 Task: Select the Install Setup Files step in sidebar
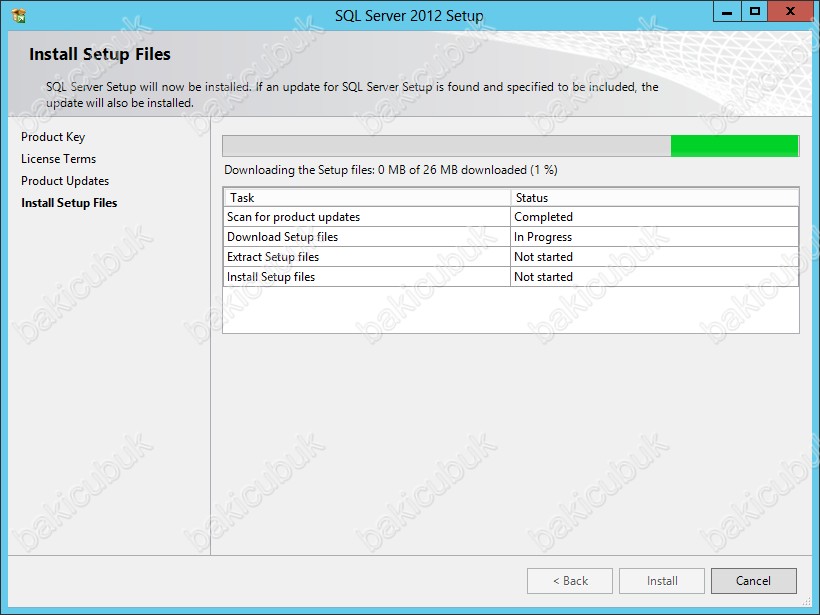point(69,203)
